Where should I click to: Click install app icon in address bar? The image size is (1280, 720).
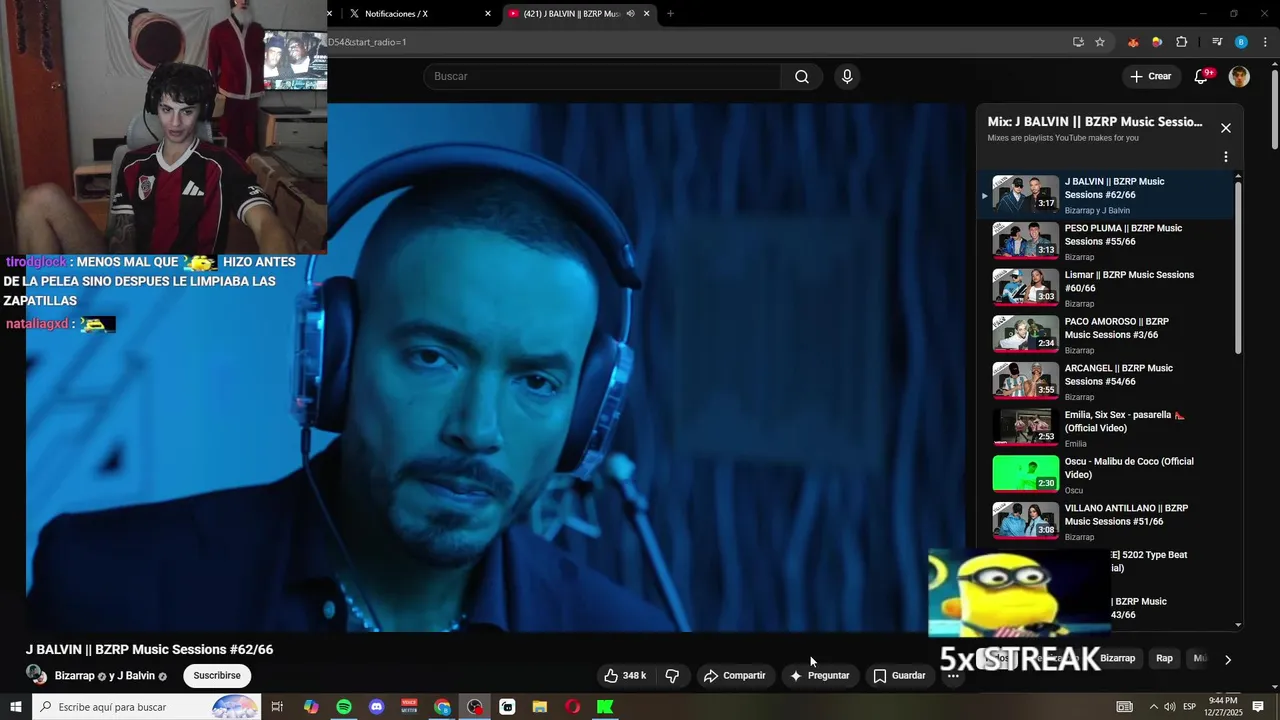1078,42
